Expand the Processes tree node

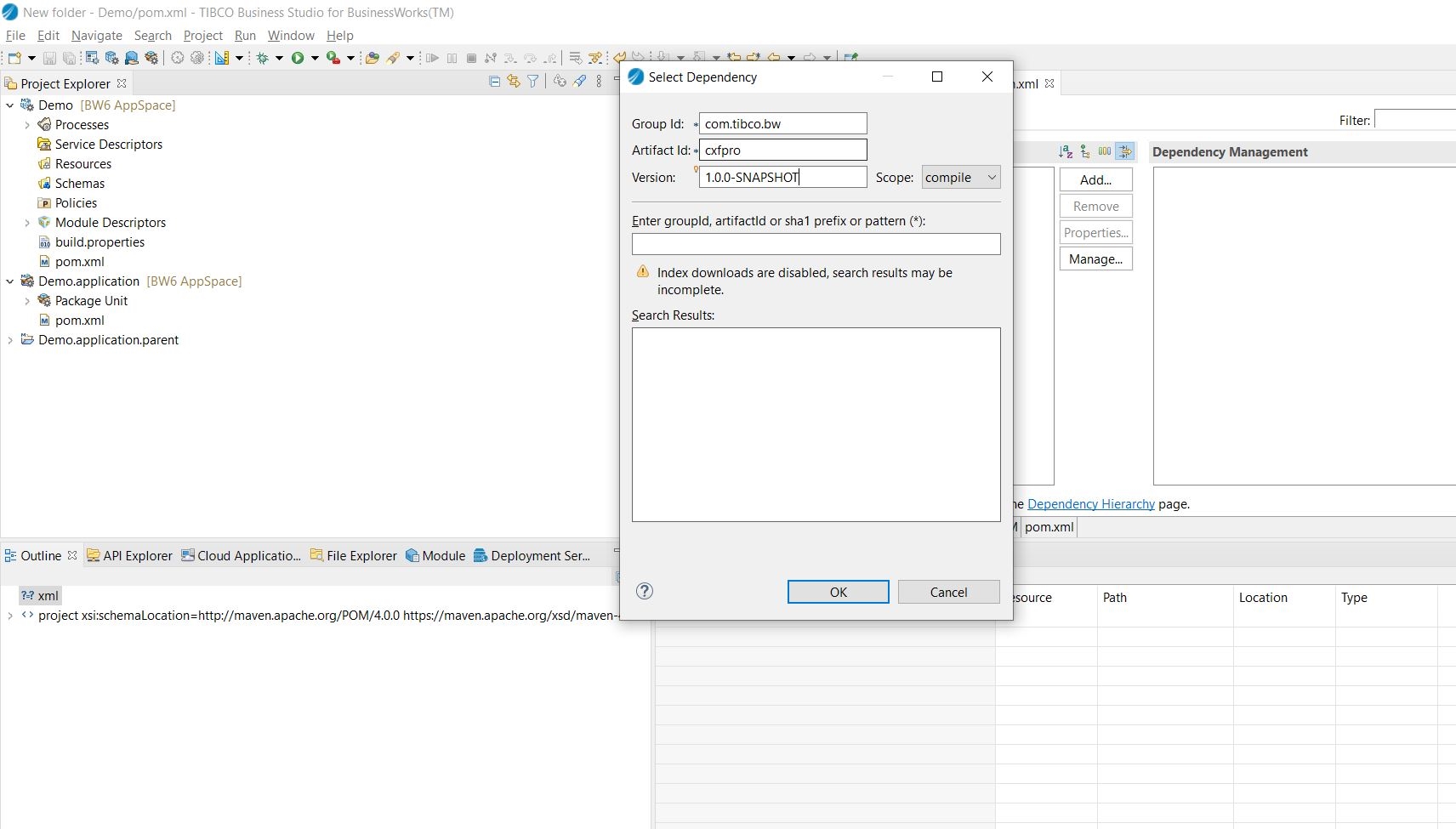coord(27,125)
